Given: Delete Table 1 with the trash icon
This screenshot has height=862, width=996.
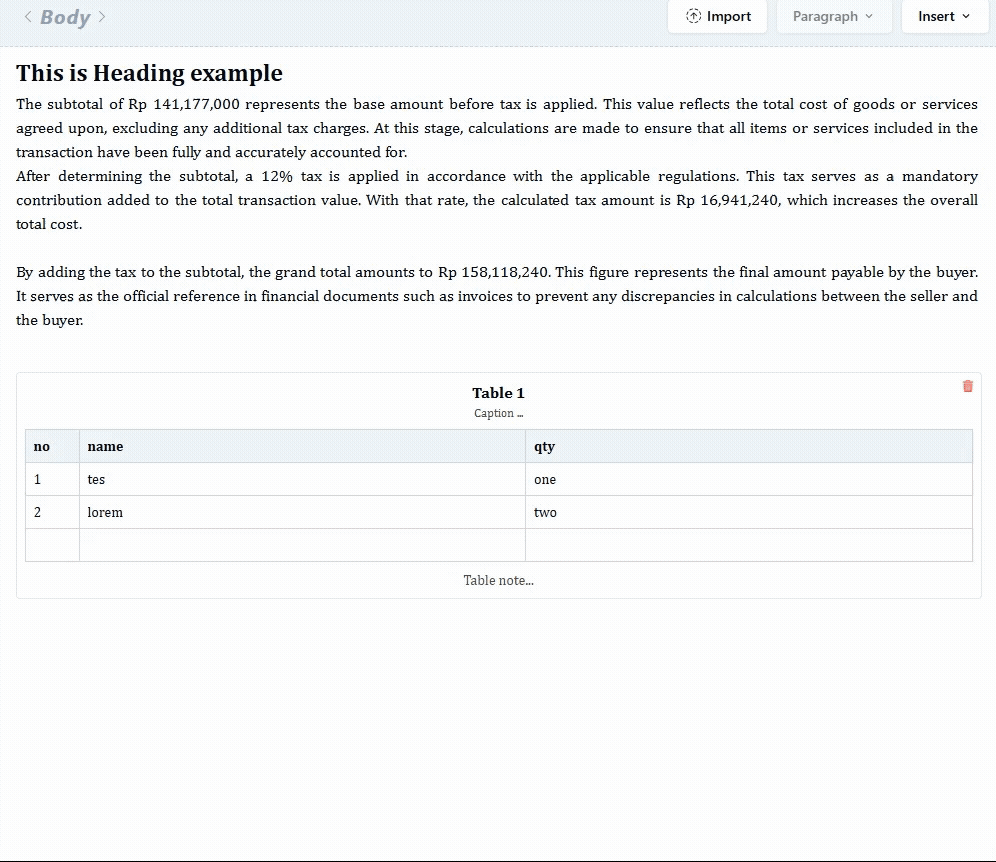Looking at the screenshot, I should (x=967, y=386).
